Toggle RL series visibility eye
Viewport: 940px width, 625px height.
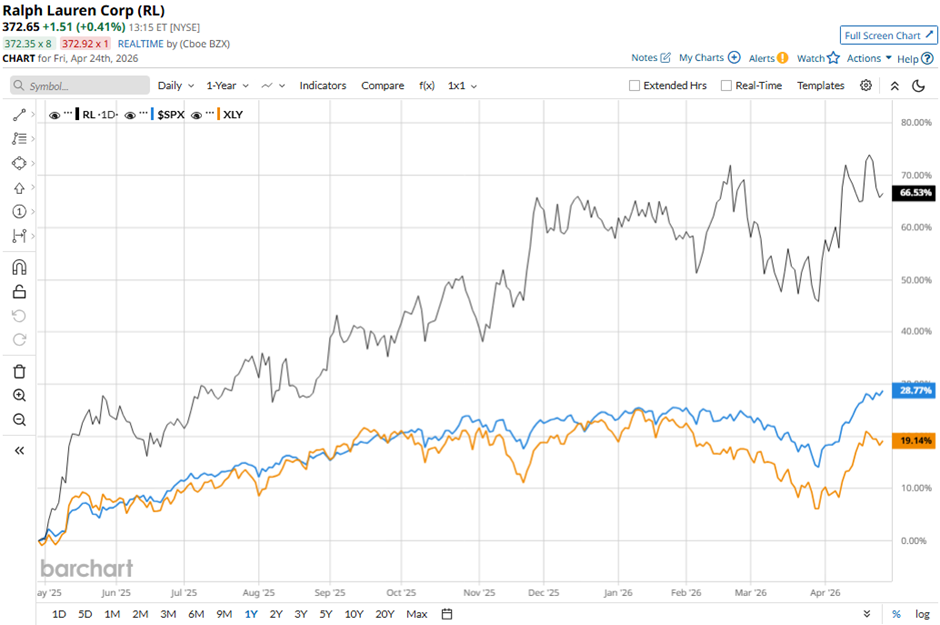[x=54, y=115]
